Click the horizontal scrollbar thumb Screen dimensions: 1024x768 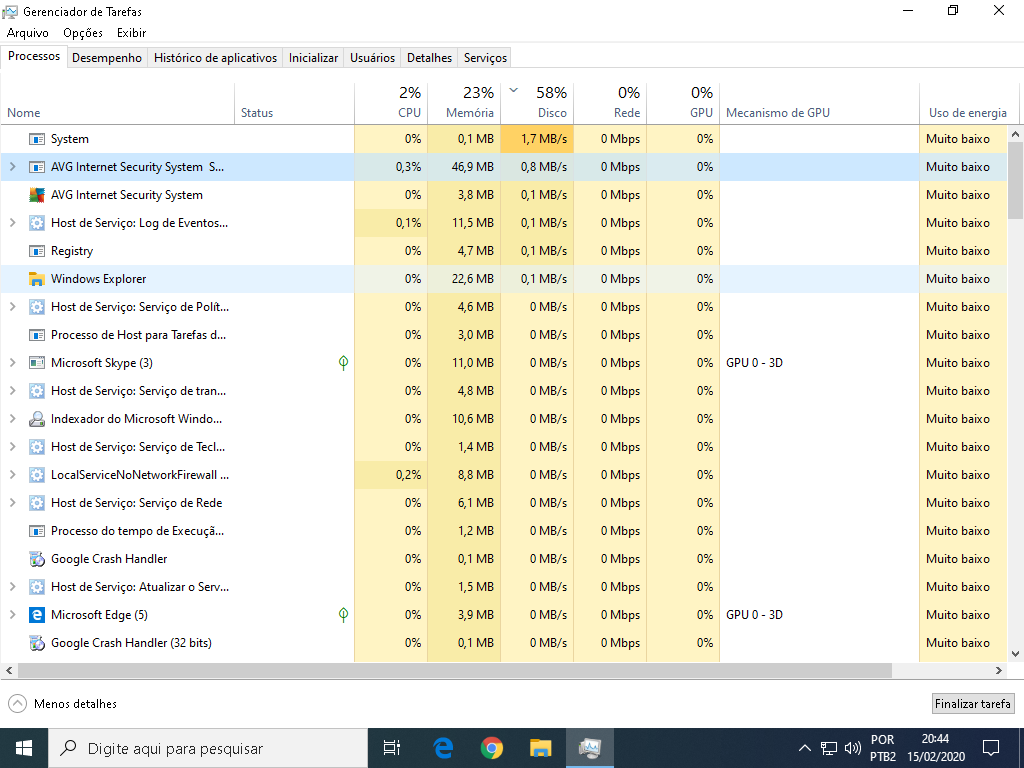454,670
